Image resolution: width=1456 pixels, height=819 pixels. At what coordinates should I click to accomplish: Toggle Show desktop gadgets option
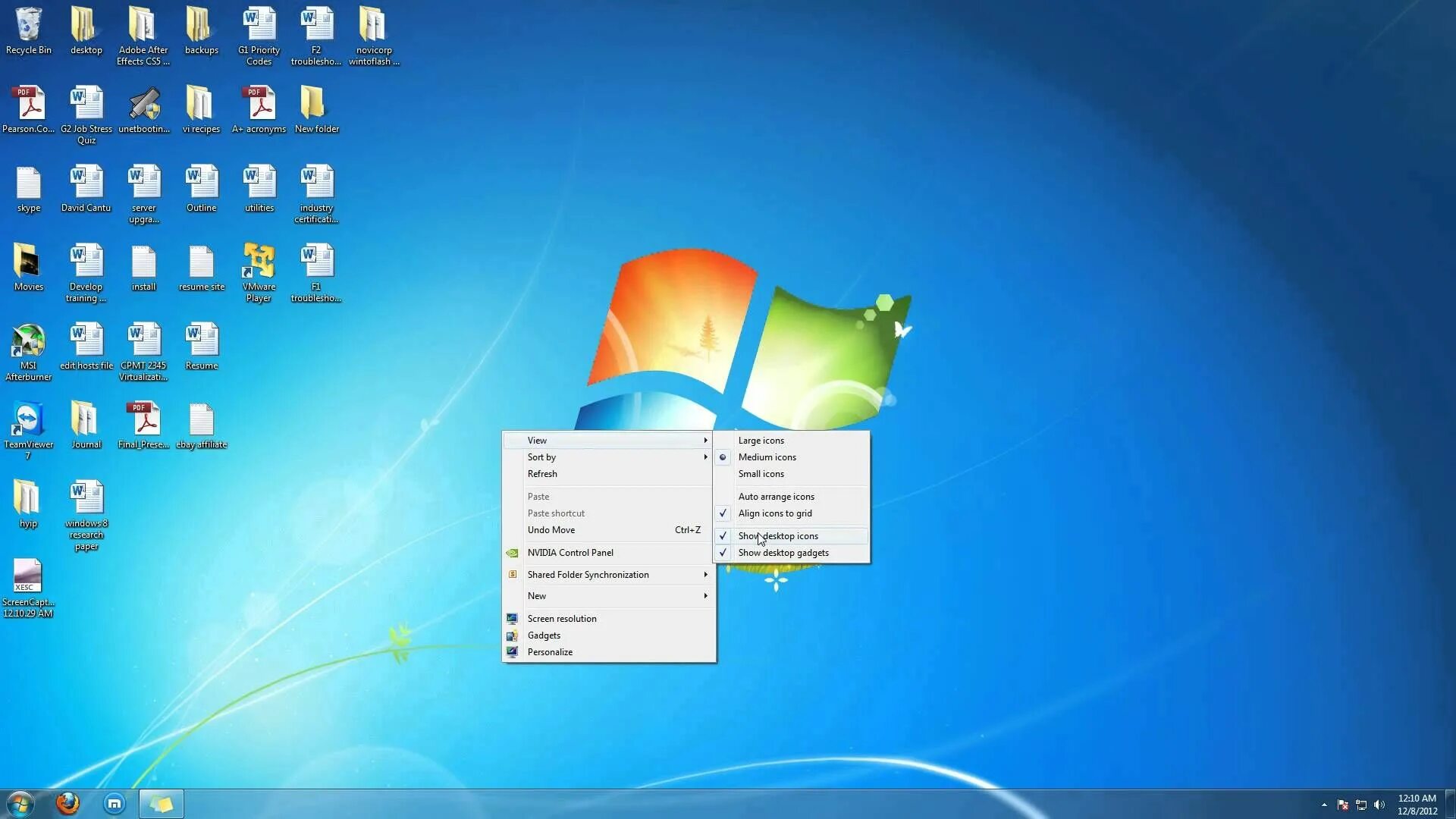(783, 552)
